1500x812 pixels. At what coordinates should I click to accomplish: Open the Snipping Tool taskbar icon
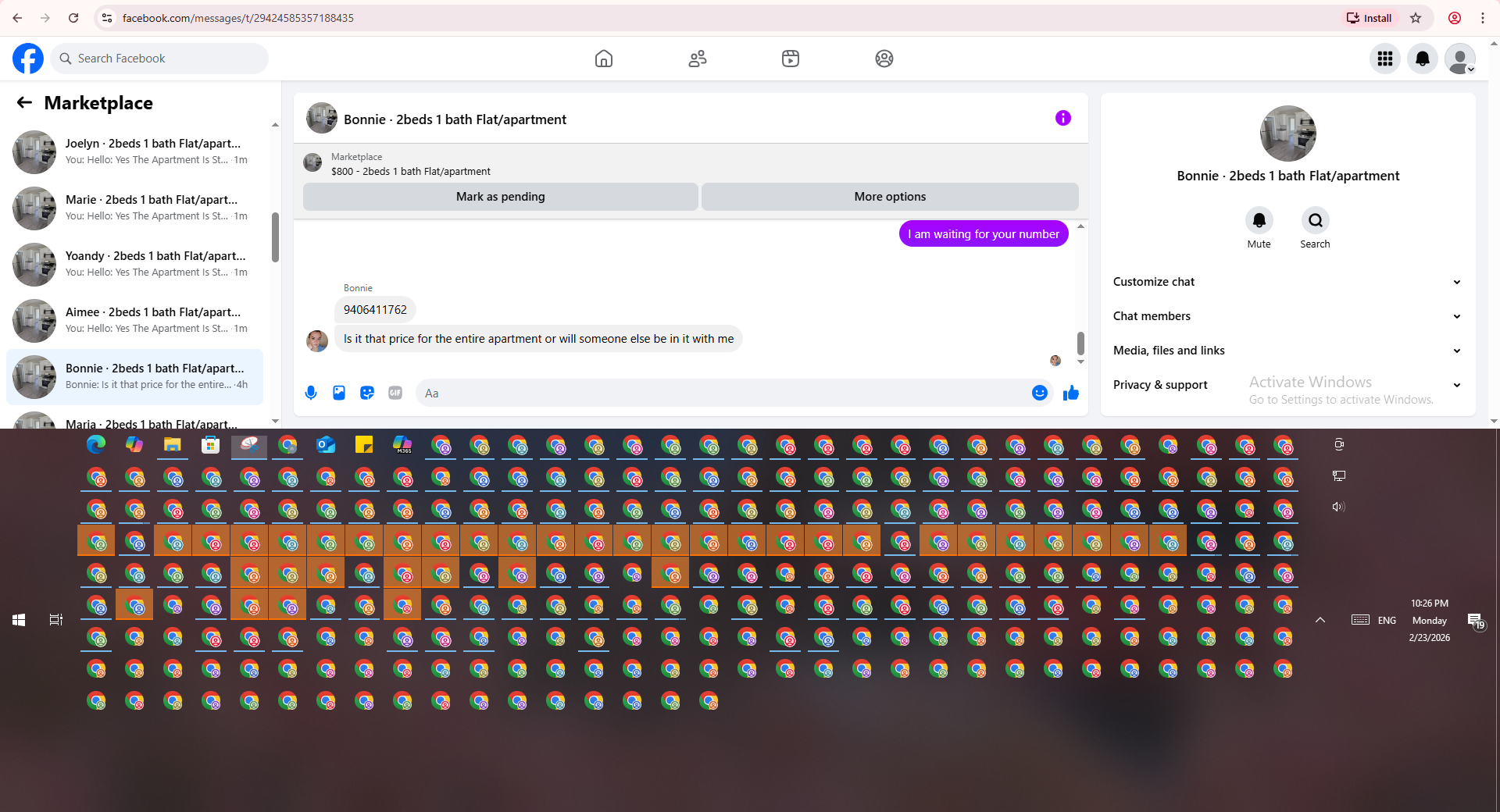(249, 445)
